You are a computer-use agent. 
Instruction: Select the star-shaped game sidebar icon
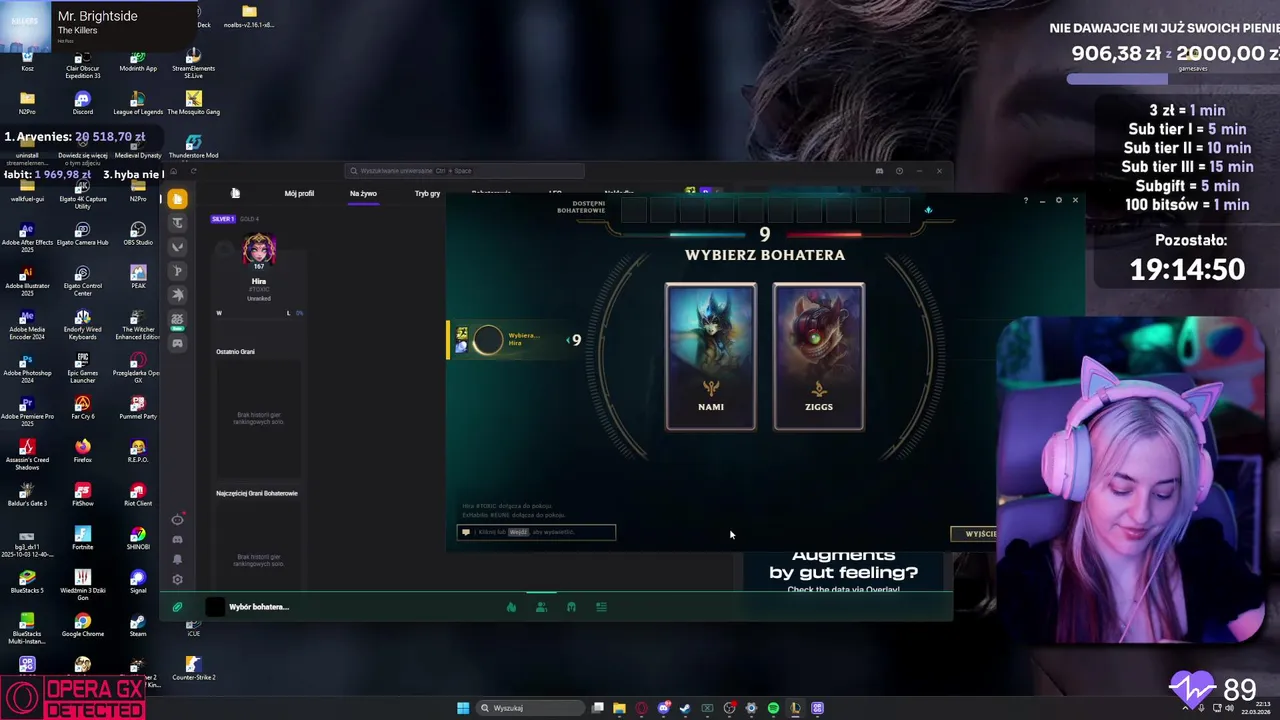pyautogui.click(x=177, y=295)
